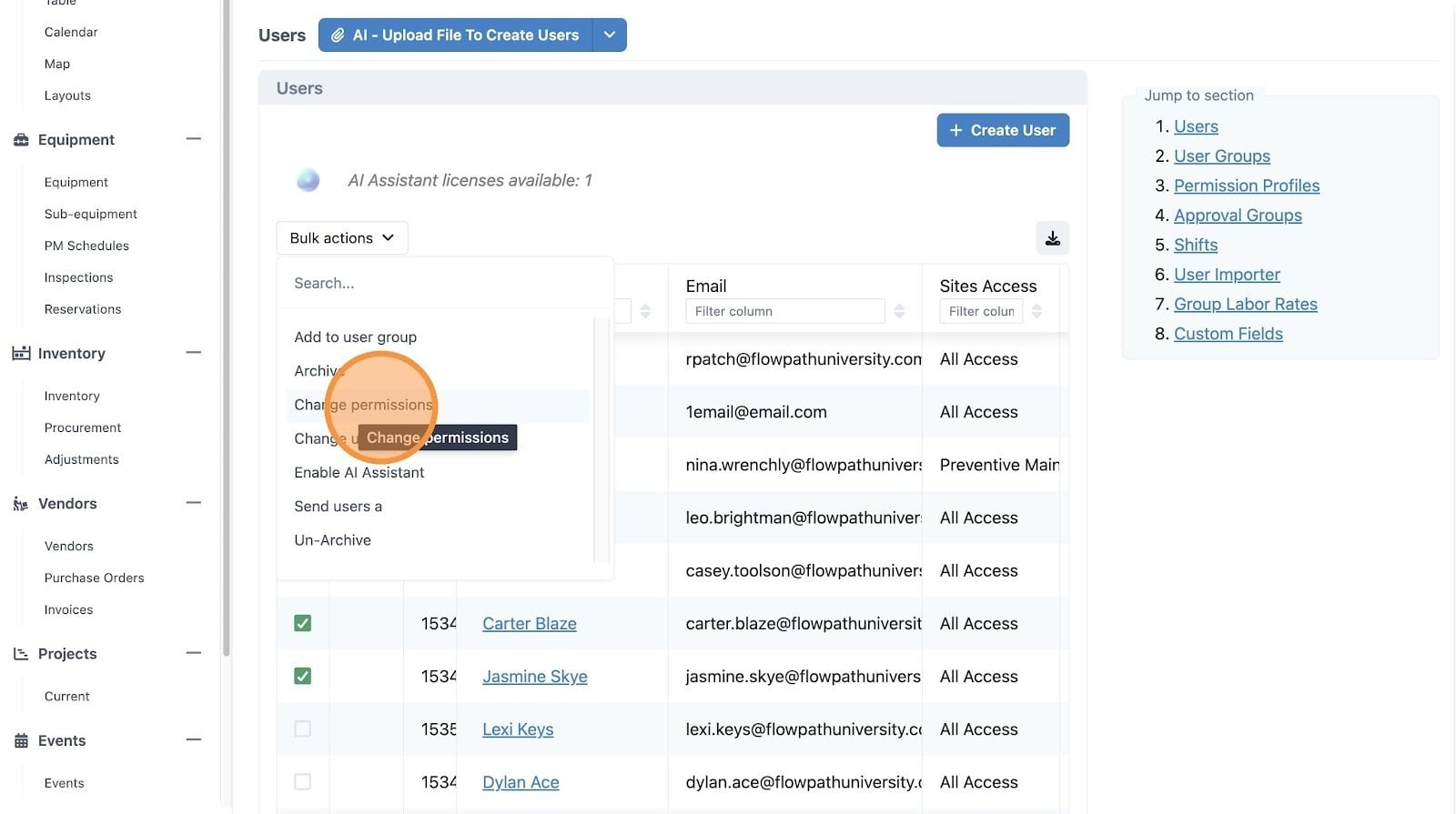Open Reservations in the sidebar
The width and height of the screenshot is (1456, 814).
point(83,309)
